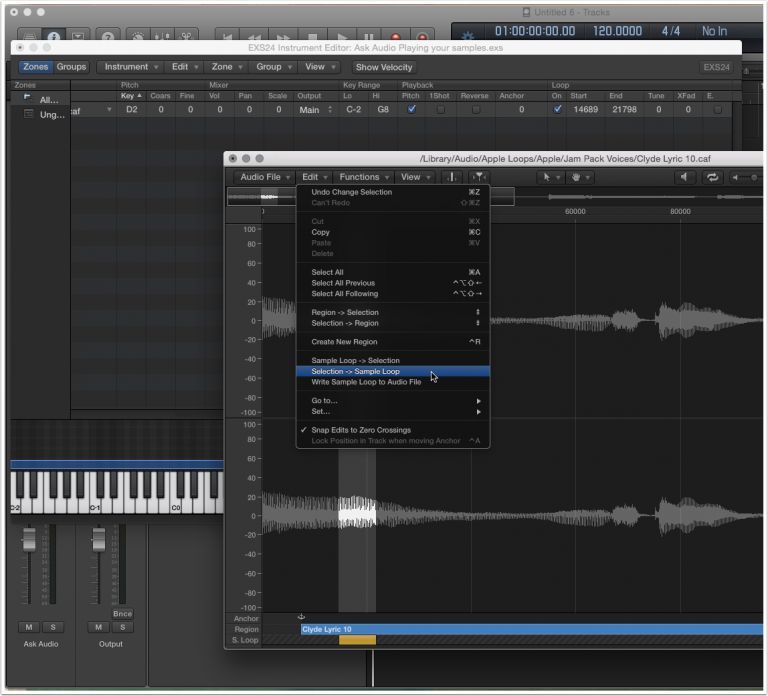Click the Loop Start value 14689
The image size is (768, 696).
click(x=585, y=110)
